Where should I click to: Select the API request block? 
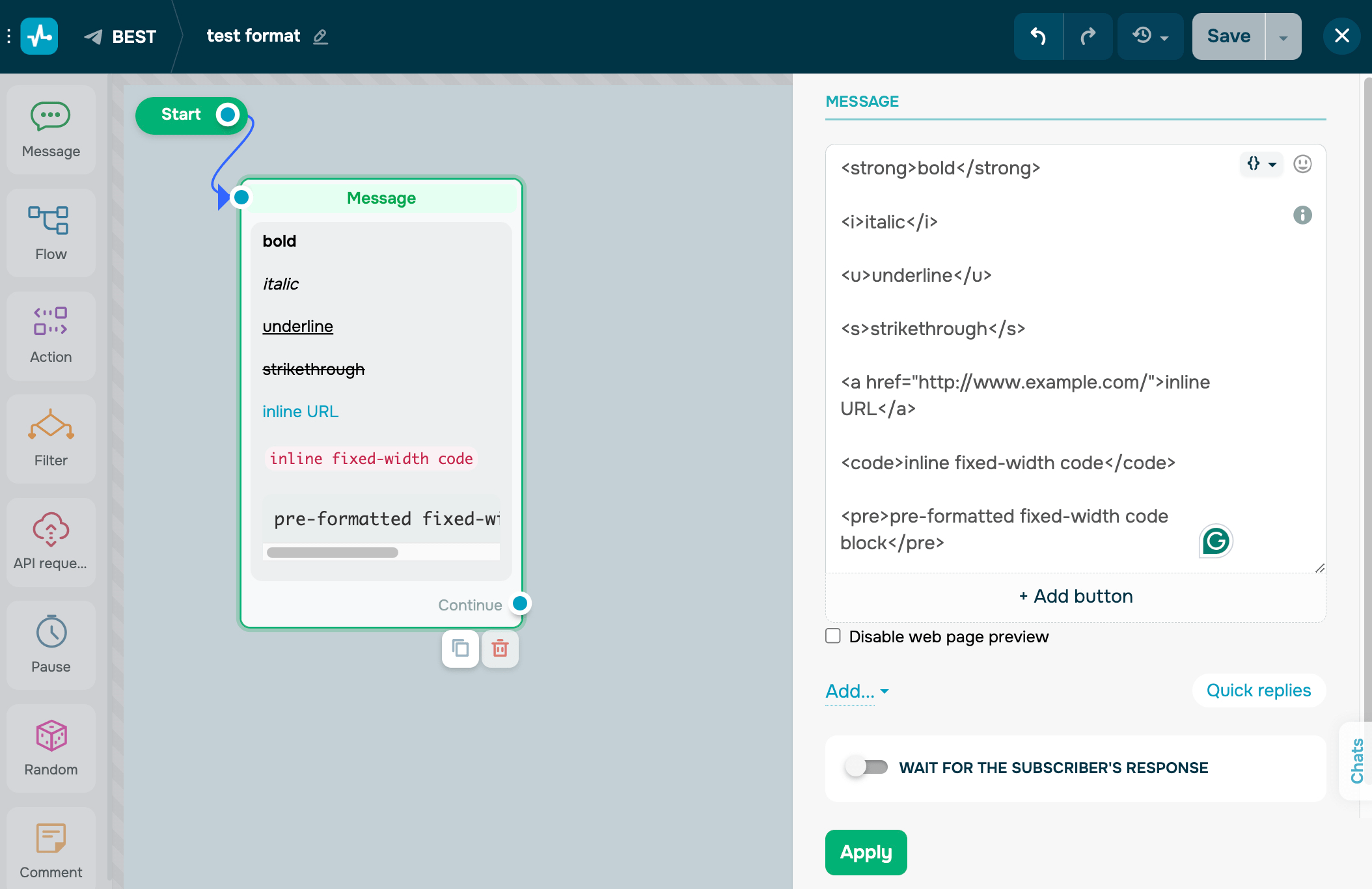pyautogui.click(x=51, y=541)
